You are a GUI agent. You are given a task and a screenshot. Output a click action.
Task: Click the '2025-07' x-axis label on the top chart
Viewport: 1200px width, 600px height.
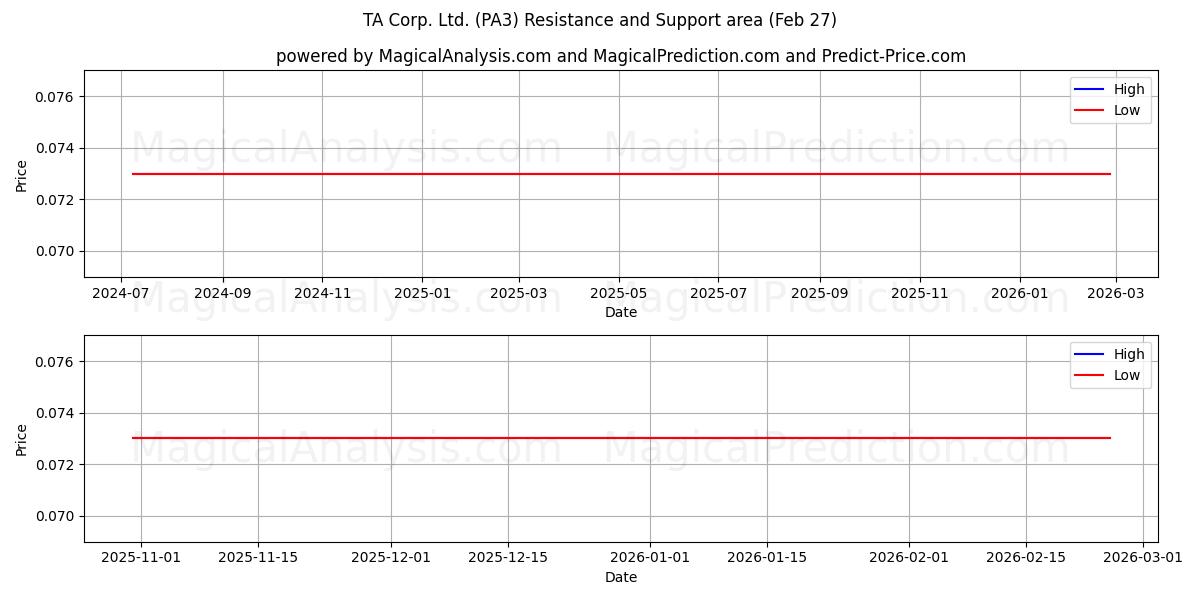point(718,294)
